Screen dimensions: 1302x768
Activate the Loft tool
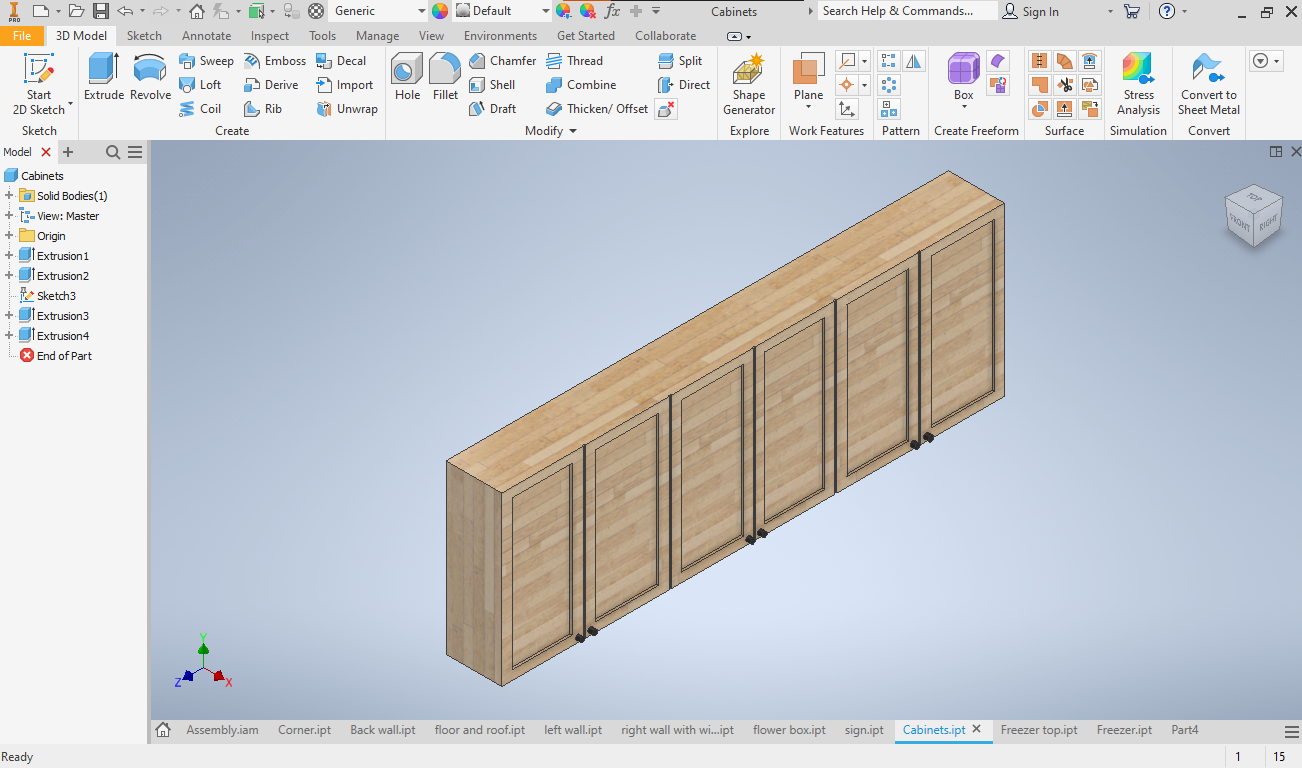coord(200,85)
